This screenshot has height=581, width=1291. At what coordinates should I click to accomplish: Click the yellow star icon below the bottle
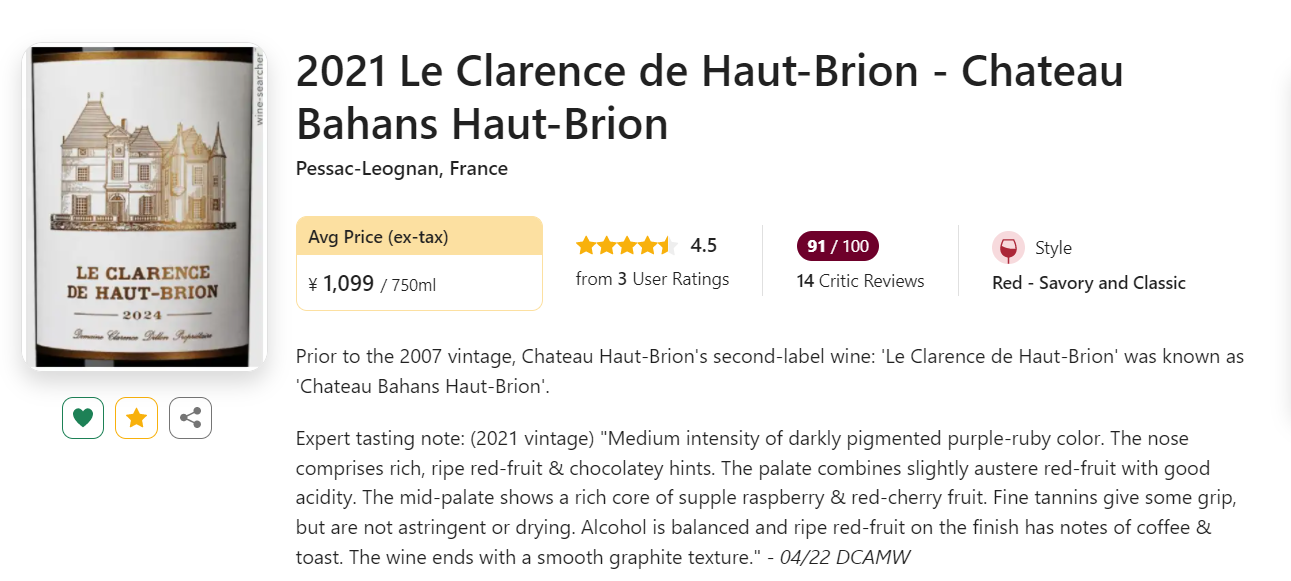136,418
